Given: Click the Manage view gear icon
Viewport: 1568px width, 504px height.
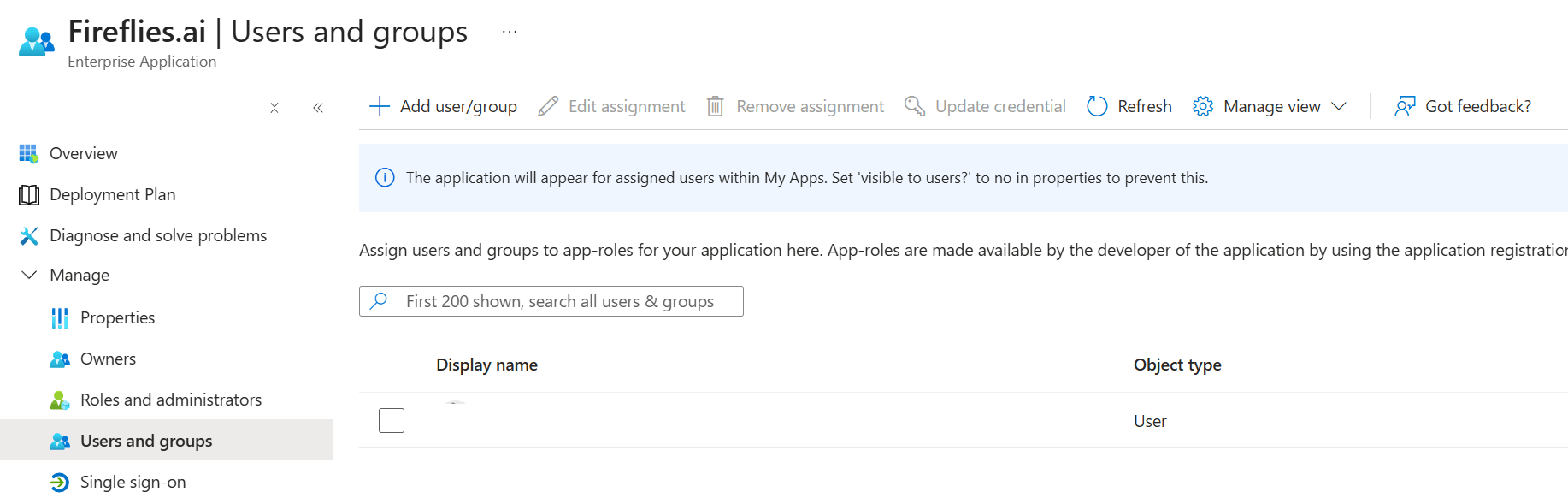Looking at the screenshot, I should point(1203,106).
